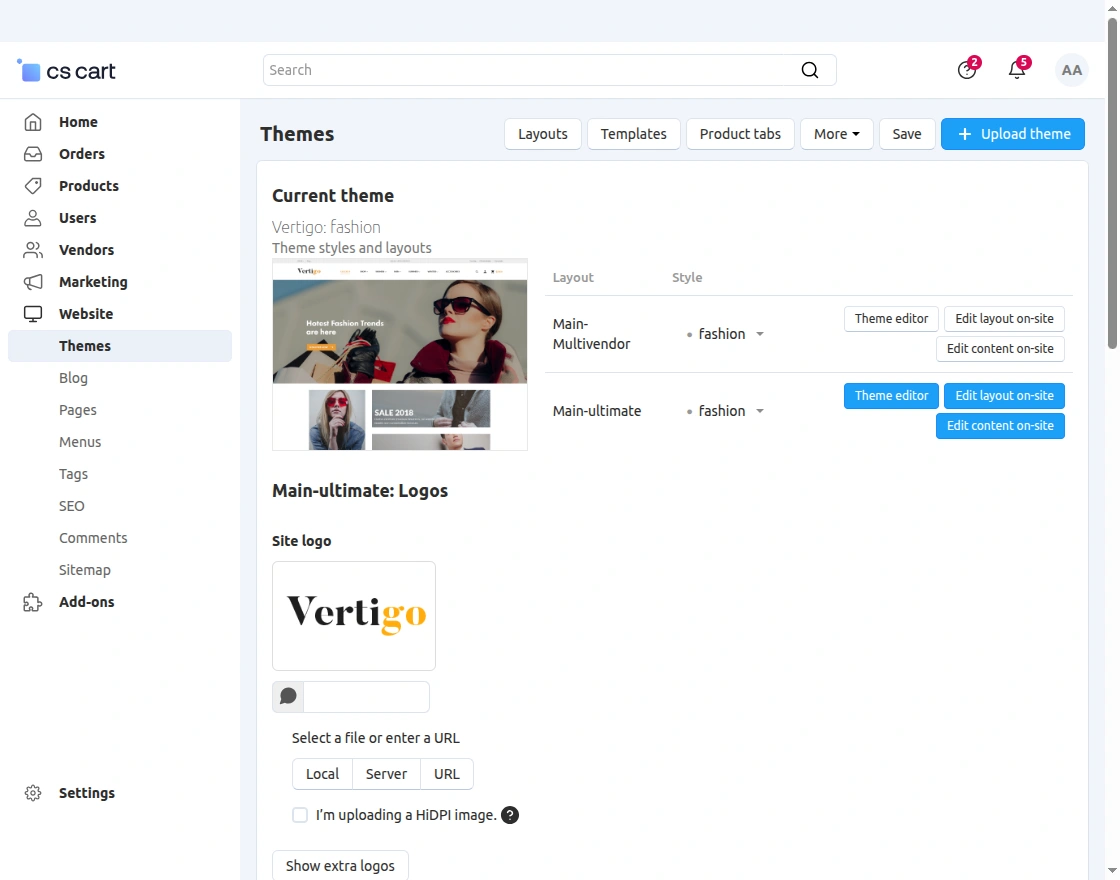1120x880 pixels.
Task: Click the Upload theme button
Action: tap(1013, 134)
